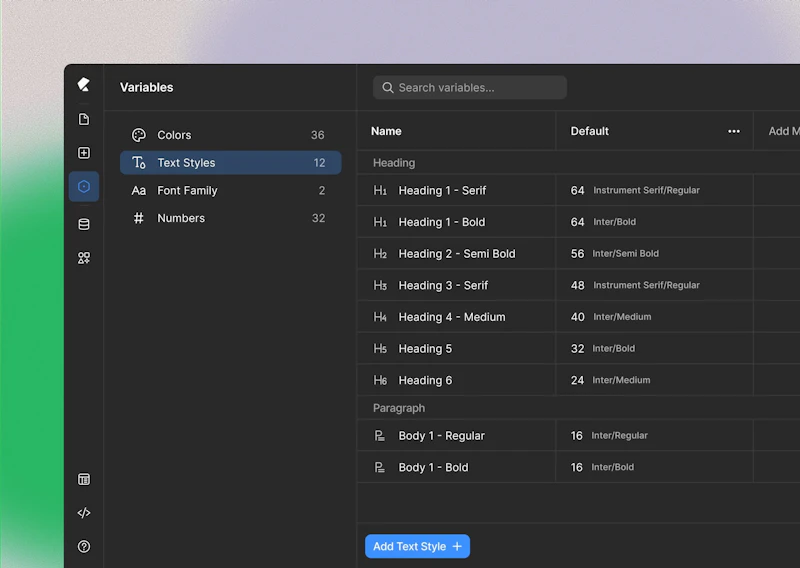Click the Name column header
Image resolution: width=800 pixels, height=568 pixels.
386,131
